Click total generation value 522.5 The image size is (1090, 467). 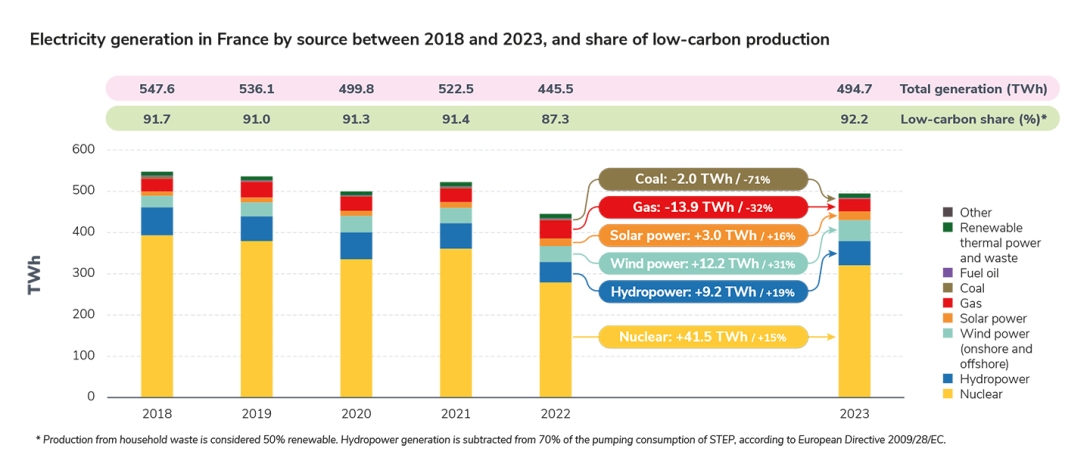tap(456, 89)
